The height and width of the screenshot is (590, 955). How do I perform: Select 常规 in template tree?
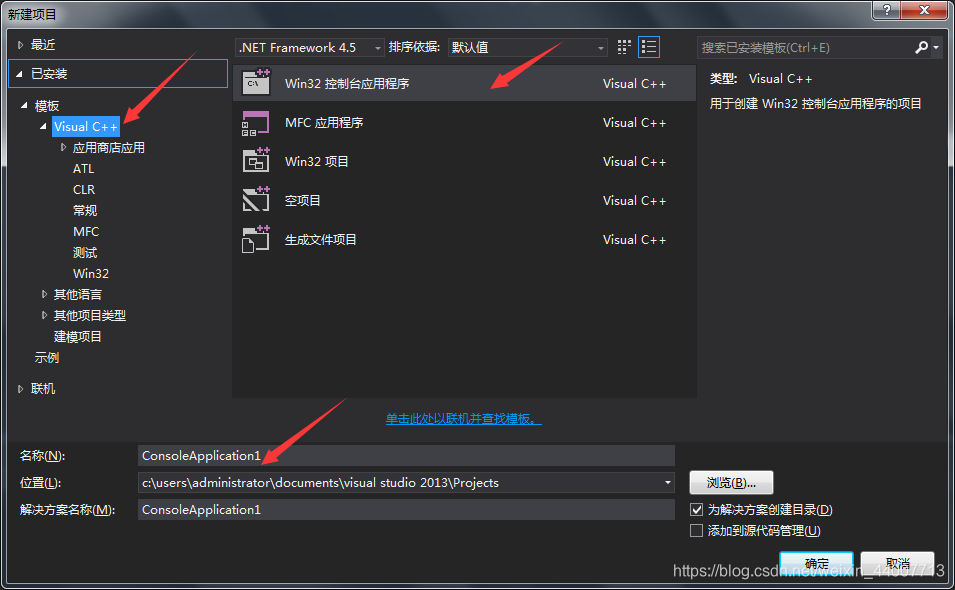(85, 211)
